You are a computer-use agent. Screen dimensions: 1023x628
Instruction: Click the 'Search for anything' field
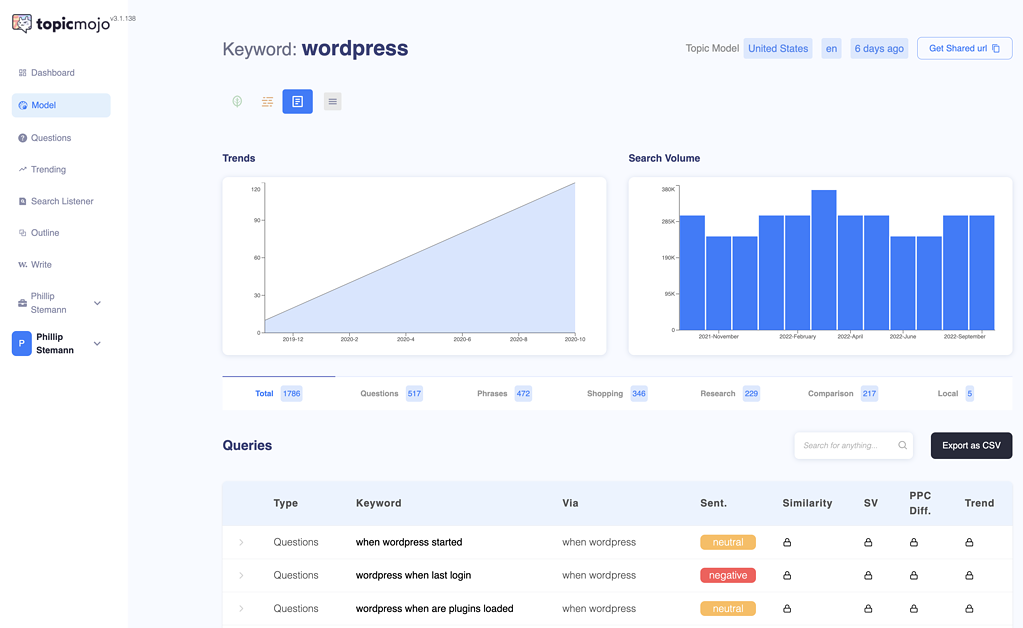coord(853,445)
